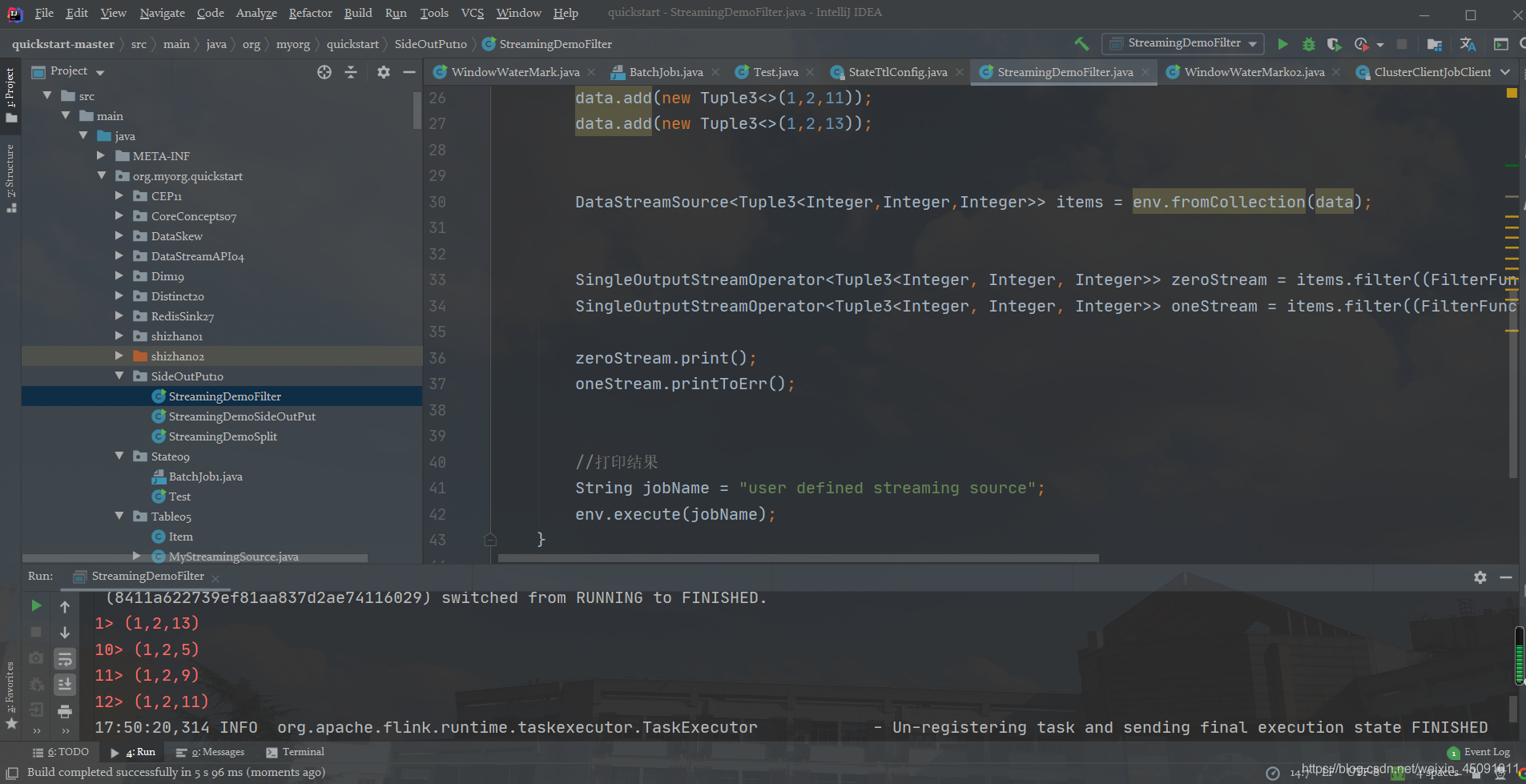1526x784 pixels.
Task: Click the quickstart-master breadcrumb
Action: [x=63, y=44]
